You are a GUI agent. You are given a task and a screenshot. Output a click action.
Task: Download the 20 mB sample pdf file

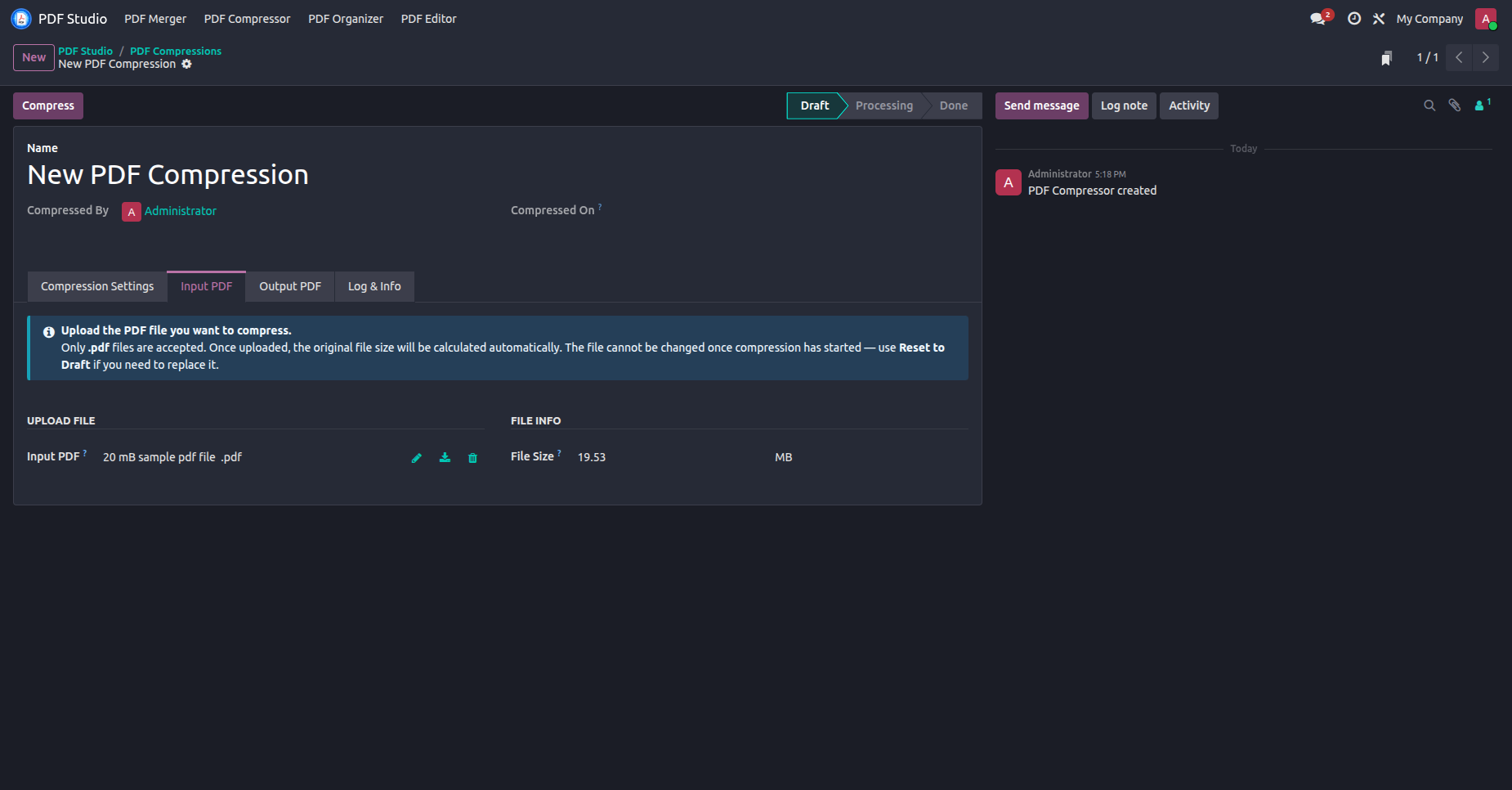point(445,458)
